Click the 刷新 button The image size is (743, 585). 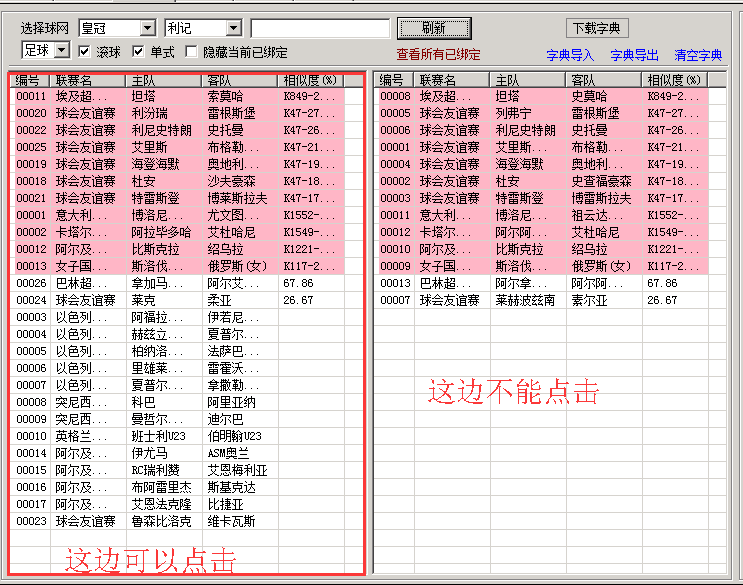(x=434, y=28)
